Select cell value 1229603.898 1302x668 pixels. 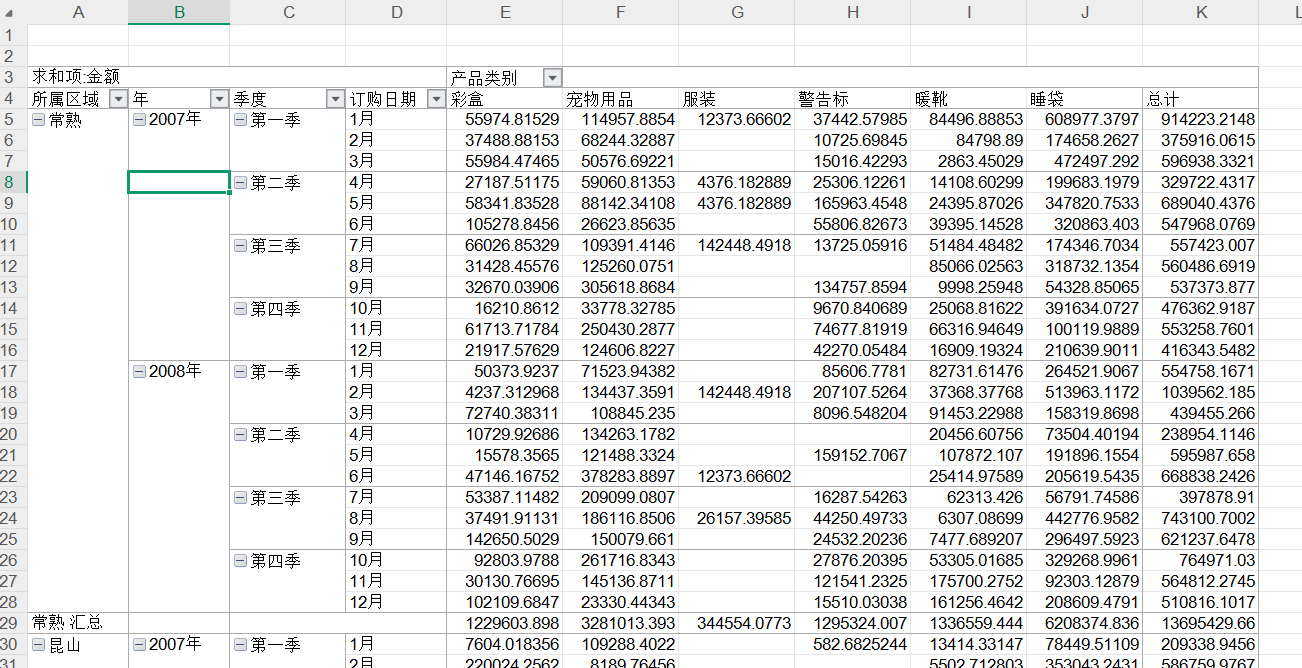[x=505, y=623]
